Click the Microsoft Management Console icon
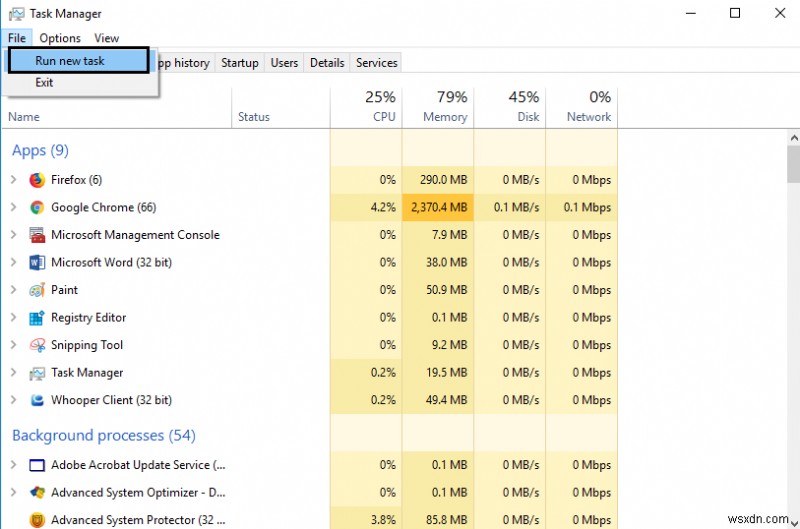The height and width of the screenshot is (529, 800). pyautogui.click(x=37, y=235)
